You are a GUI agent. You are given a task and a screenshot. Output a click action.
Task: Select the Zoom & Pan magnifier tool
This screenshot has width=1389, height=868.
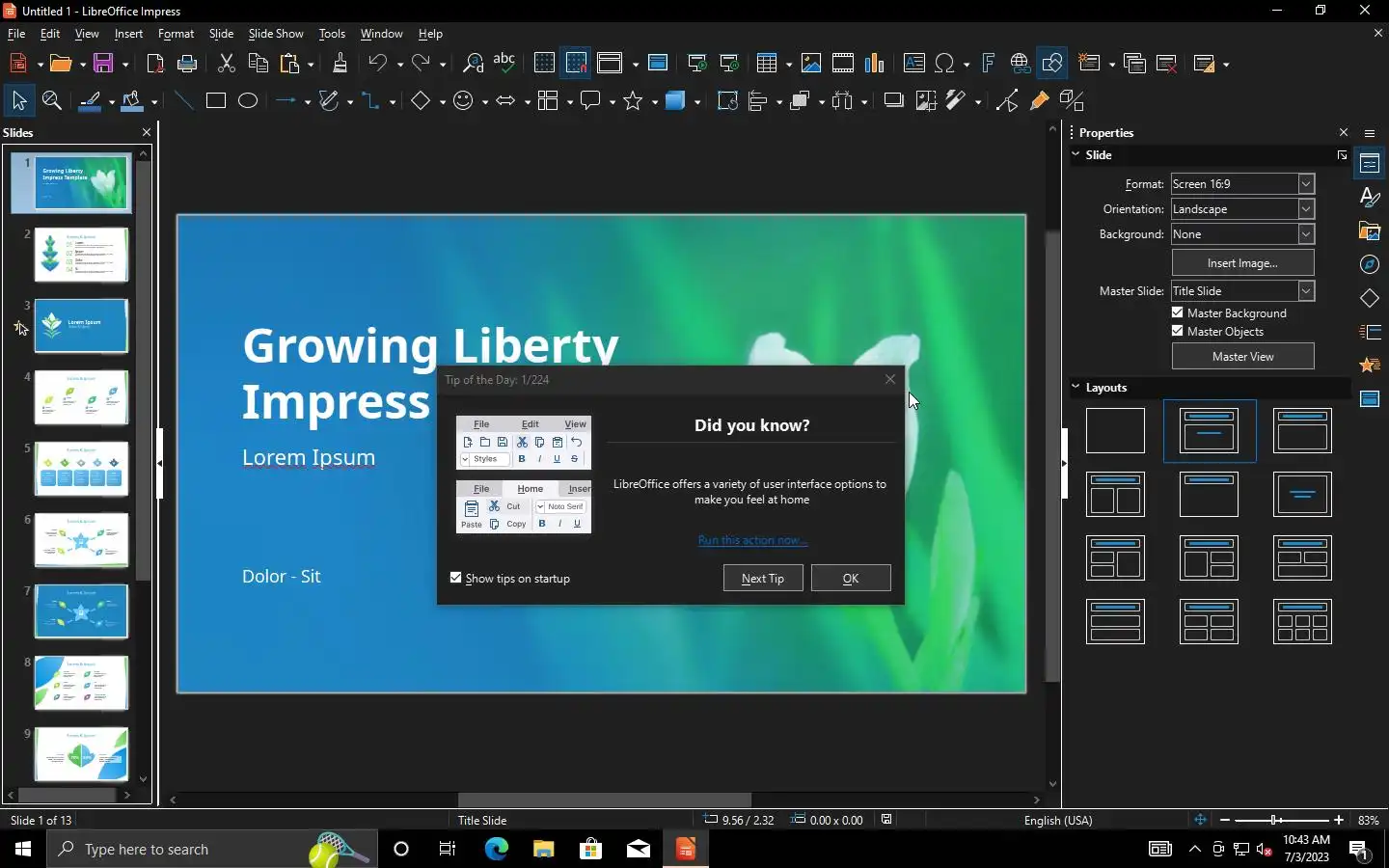[x=52, y=100]
